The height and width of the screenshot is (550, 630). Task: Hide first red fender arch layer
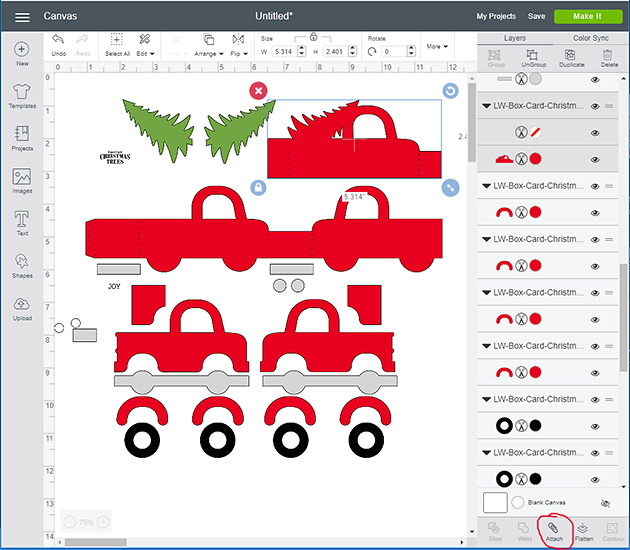[x=595, y=213]
